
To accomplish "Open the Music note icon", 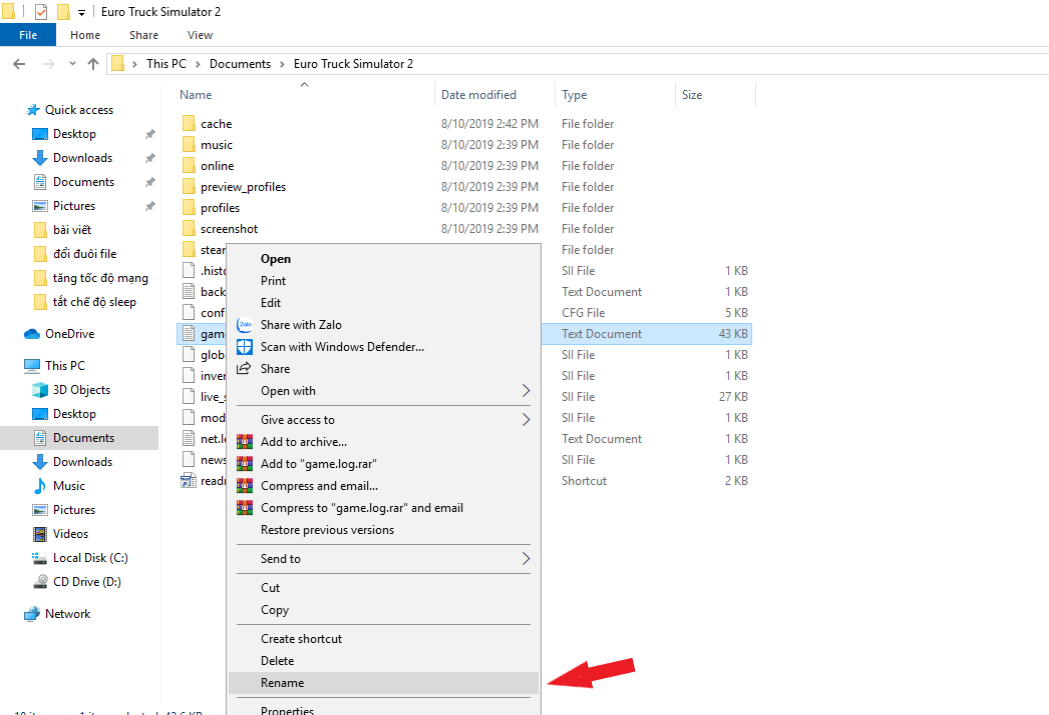I will (x=40, y=486).
